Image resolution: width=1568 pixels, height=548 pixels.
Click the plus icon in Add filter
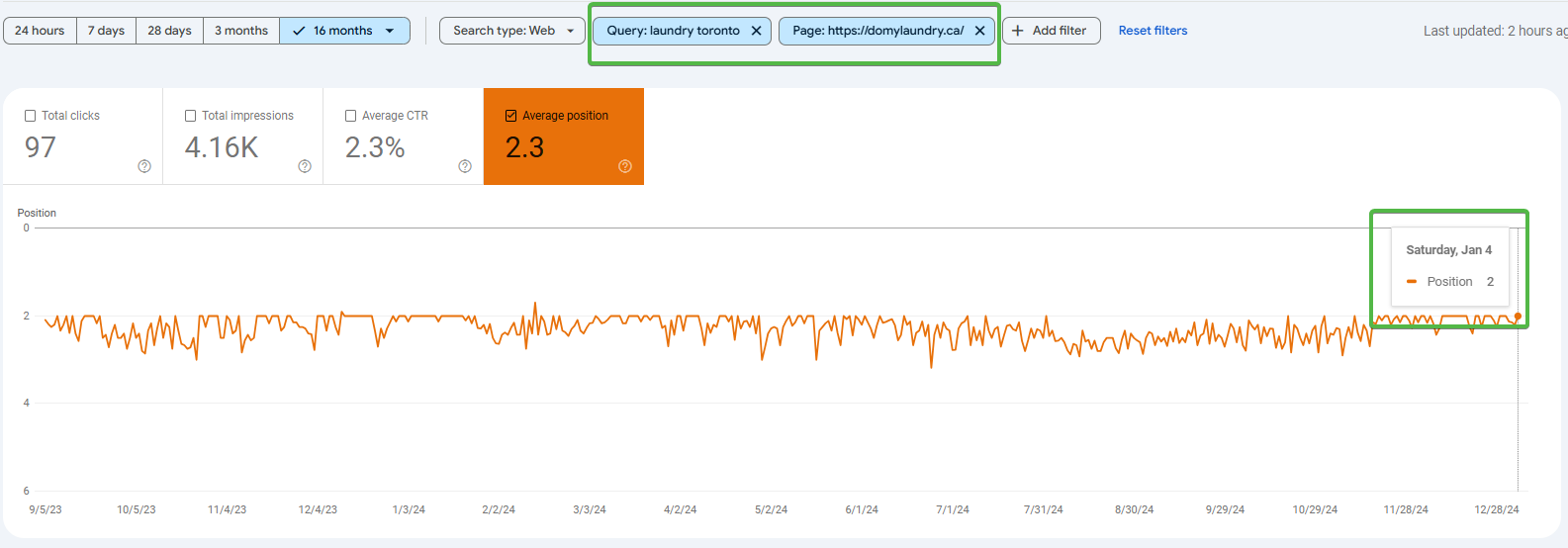coord(1017,31)
